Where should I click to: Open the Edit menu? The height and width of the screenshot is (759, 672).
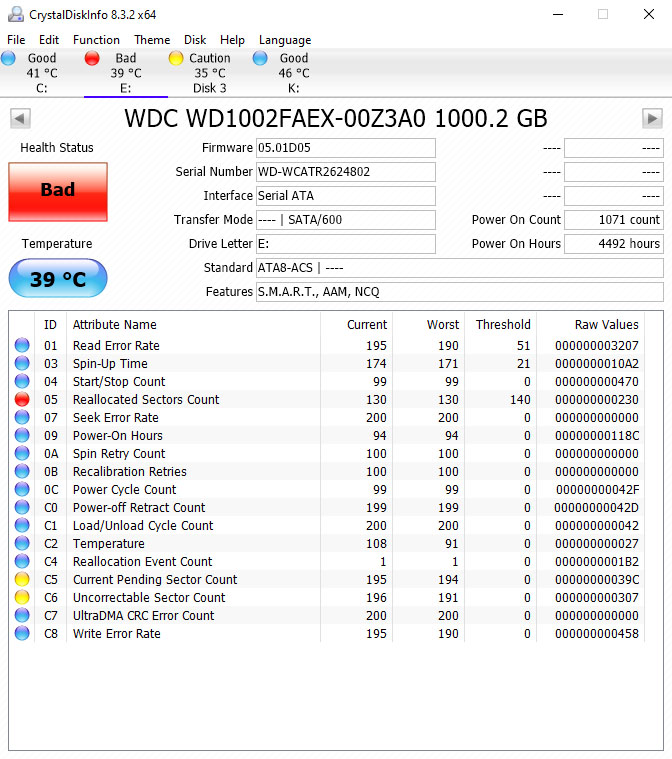point(49,40)
